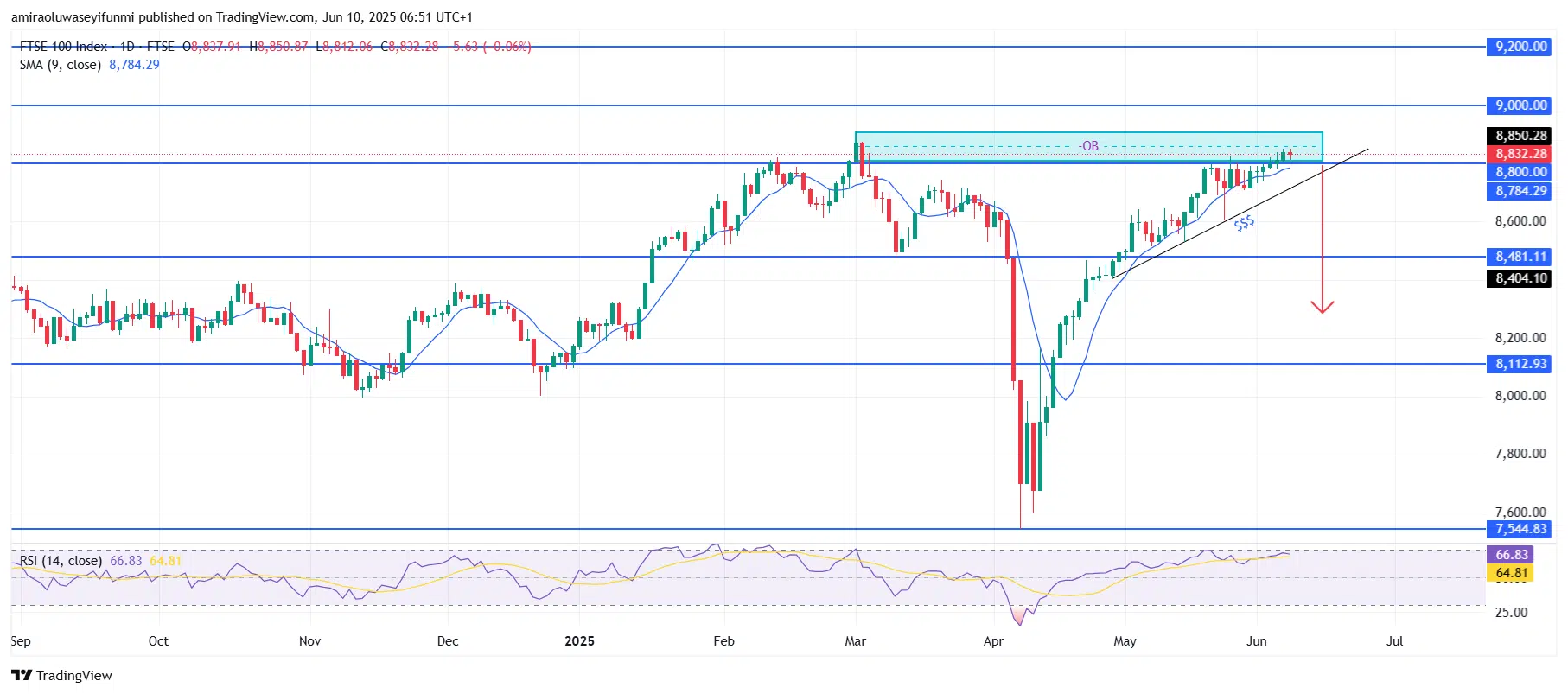The width and height of the screenshot is (1568, 694).
Task: Click the SMA value 8,784.29 in the legend
Action: pyautogui.click(x=134, y=65)
